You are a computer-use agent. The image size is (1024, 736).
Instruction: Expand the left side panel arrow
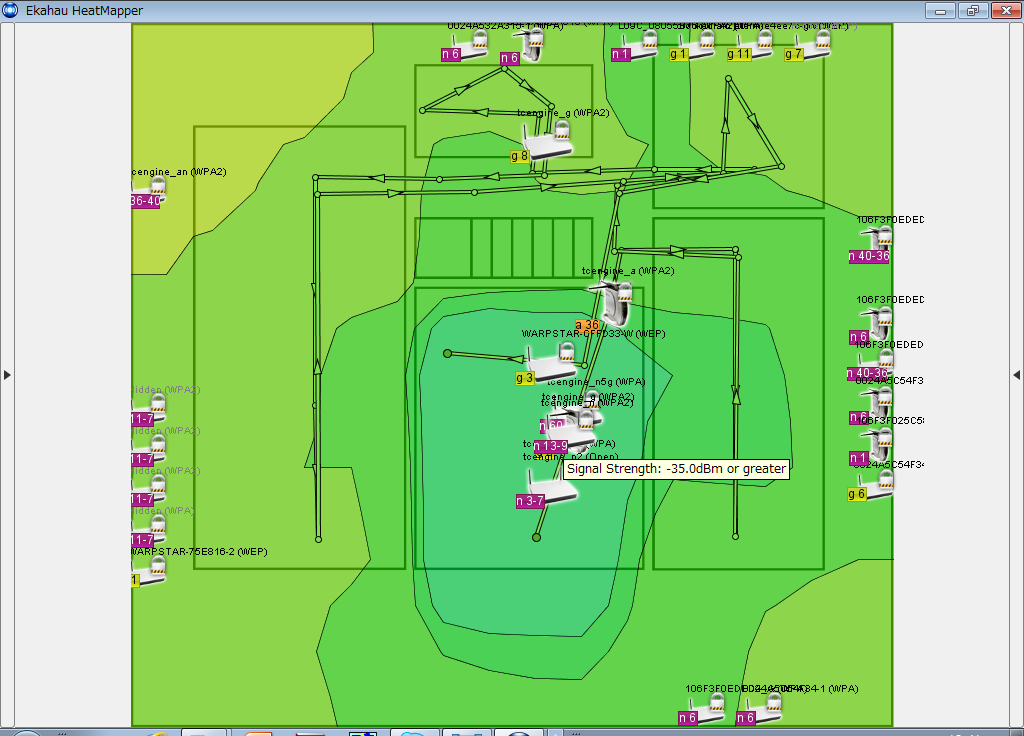pyautogui.click(x=7, y=375)
